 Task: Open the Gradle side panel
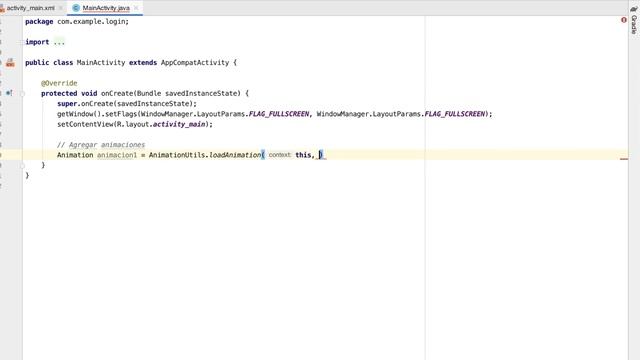click(x=634, y=20)
